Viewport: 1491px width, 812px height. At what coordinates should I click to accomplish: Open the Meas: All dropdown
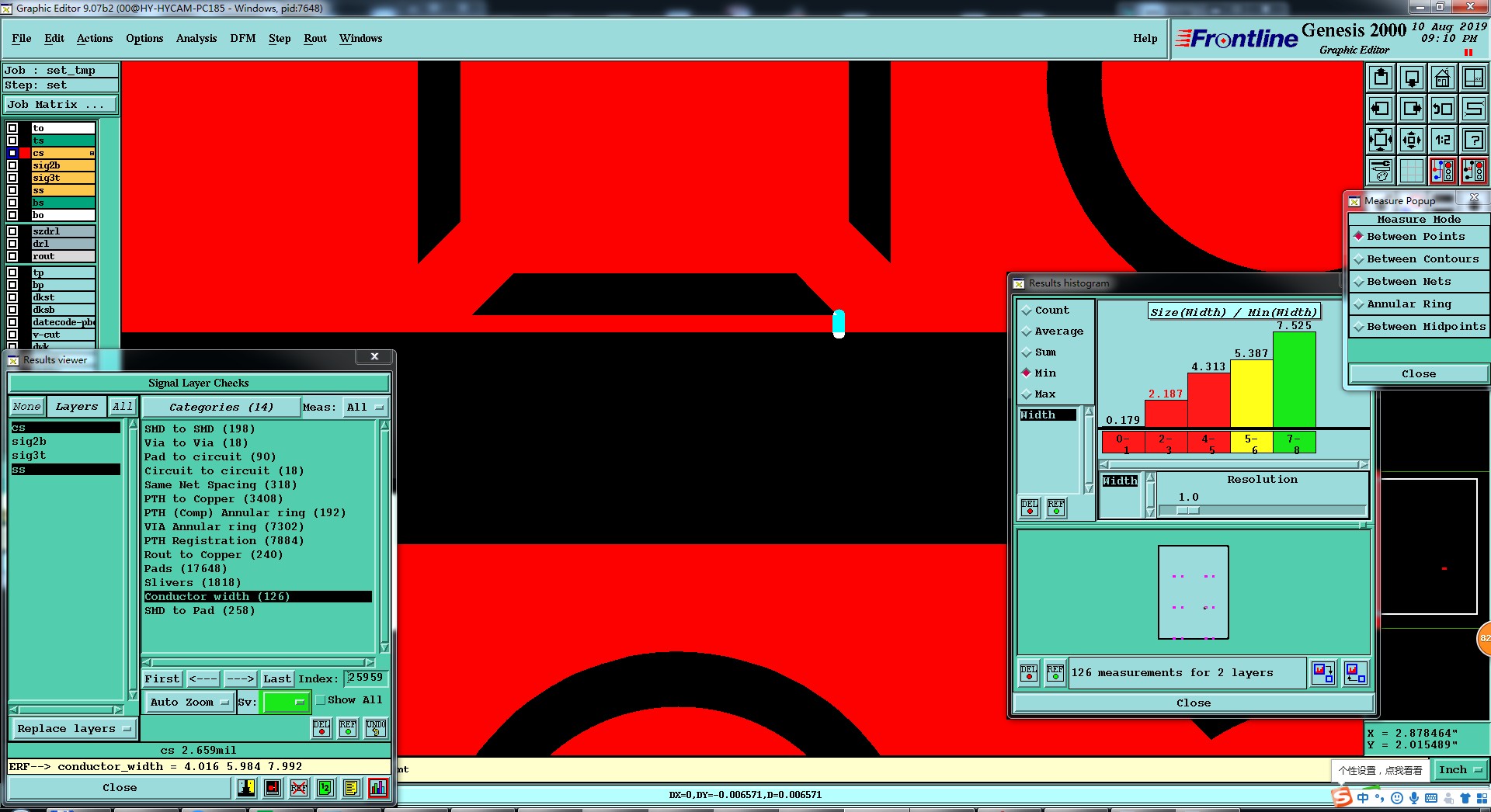click(x=365, y=407)
